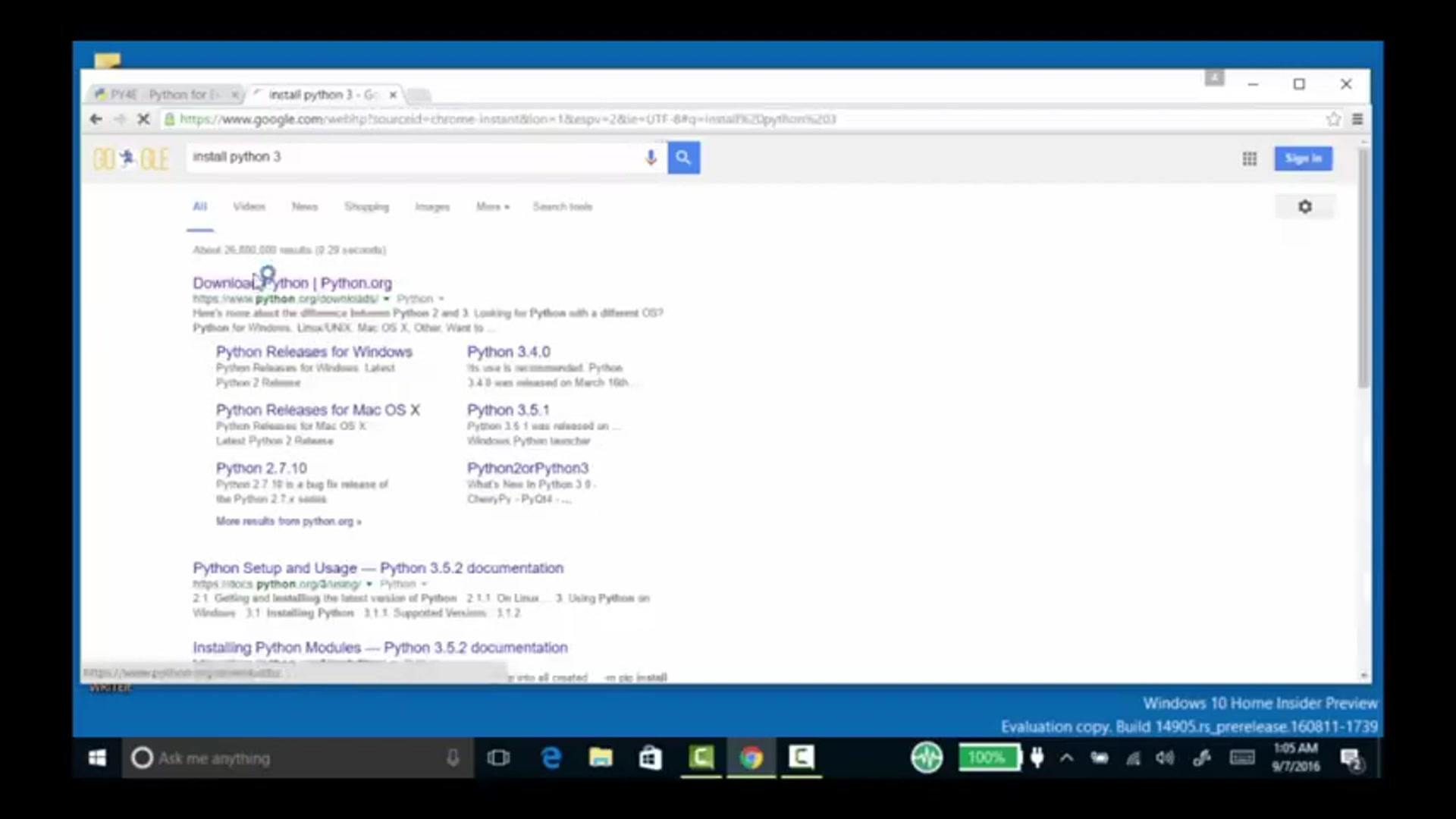This screenshot has height=819, width=1456.
Task: Click taskbar clock showing 1:05 AM
Action: 1296,757
